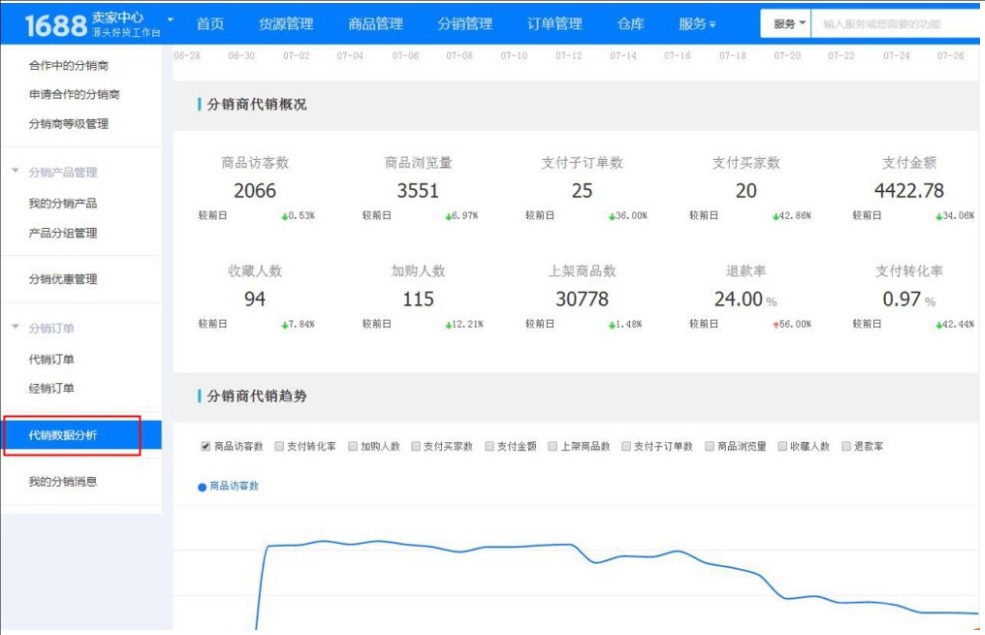This screenshot has height=635, width=985.
Task: Click the green arrow beside 36.00%
Action: [612, 216]
